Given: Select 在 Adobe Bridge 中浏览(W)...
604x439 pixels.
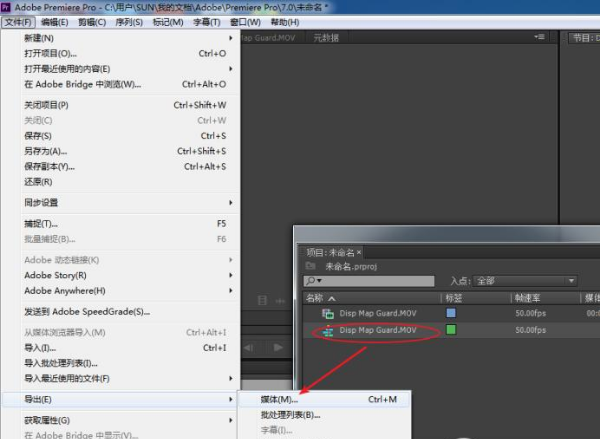Looking at the screenshot, I should tap(121, 84).
